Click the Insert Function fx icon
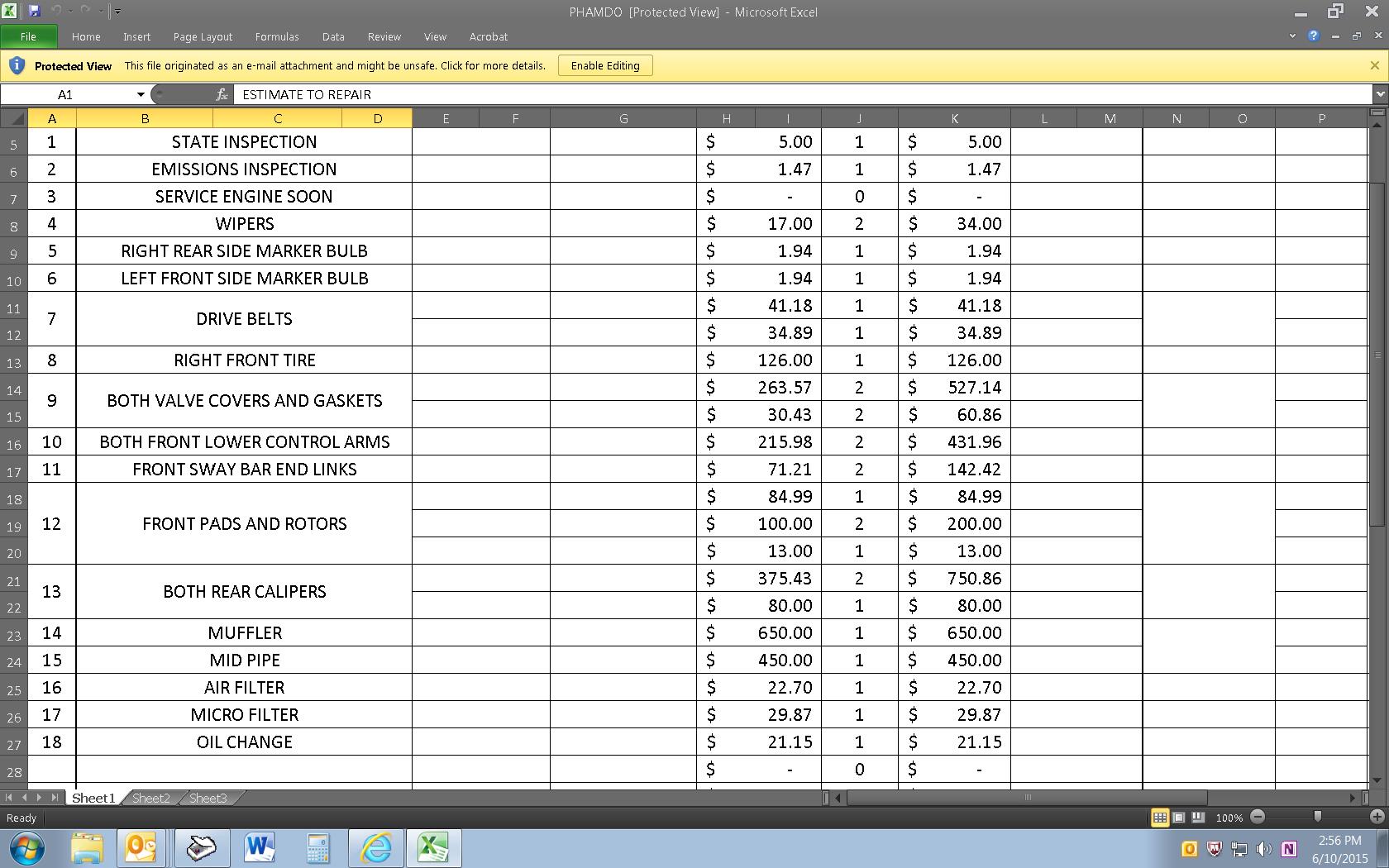 (x=222, y=94)
